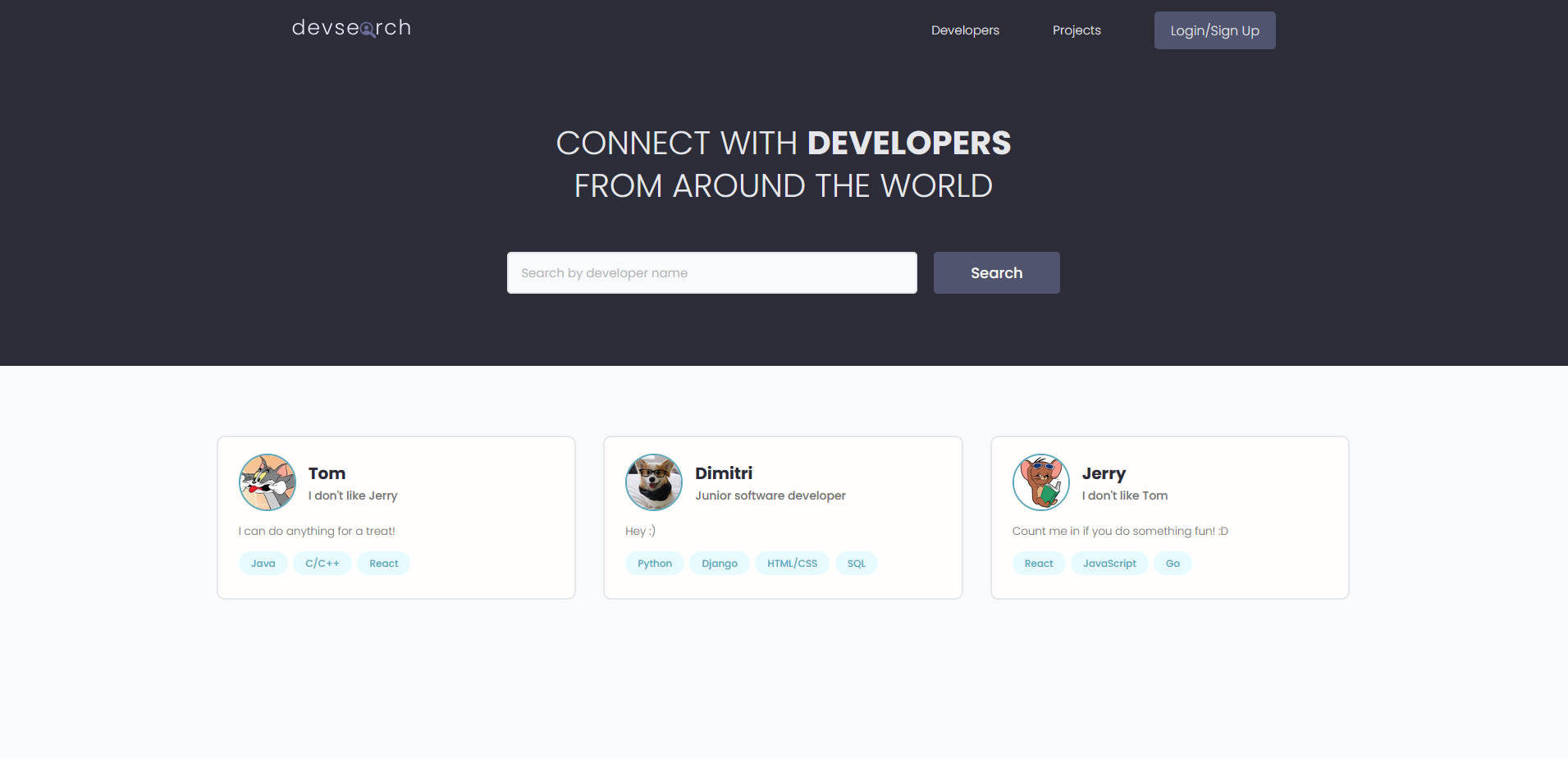This screenshot has height=758, width=1568.
Task: Focus the search by developer name field
Action: click(x=711, y=273)
